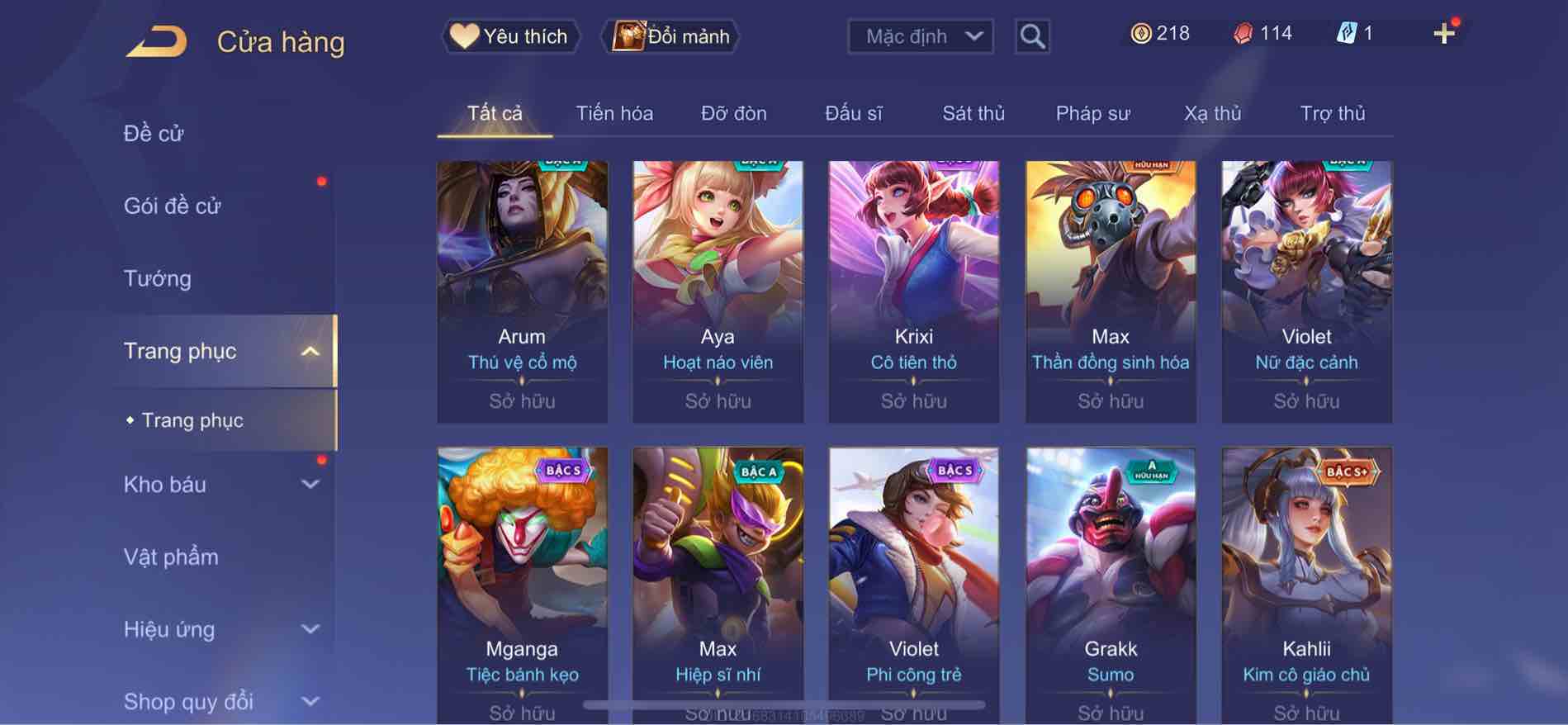Open search with magnifier icon
Screen dimensions: 1568x725
(1032, 36)
